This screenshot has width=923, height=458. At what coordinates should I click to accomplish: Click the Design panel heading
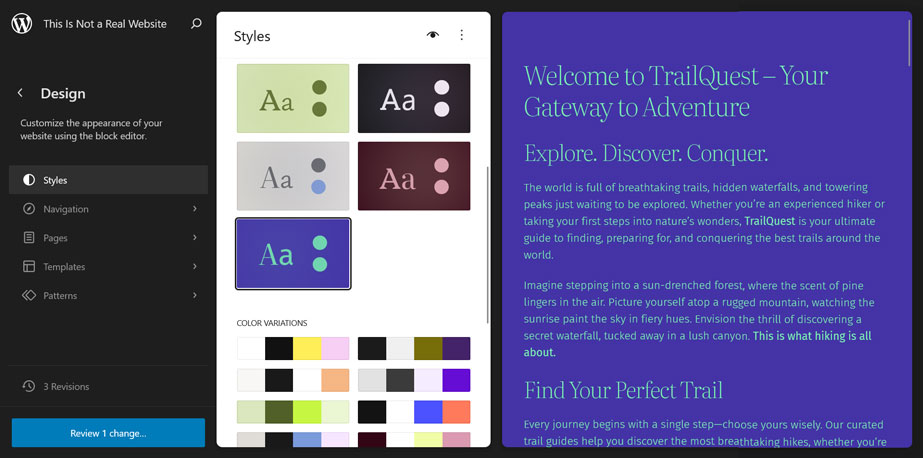63,94
